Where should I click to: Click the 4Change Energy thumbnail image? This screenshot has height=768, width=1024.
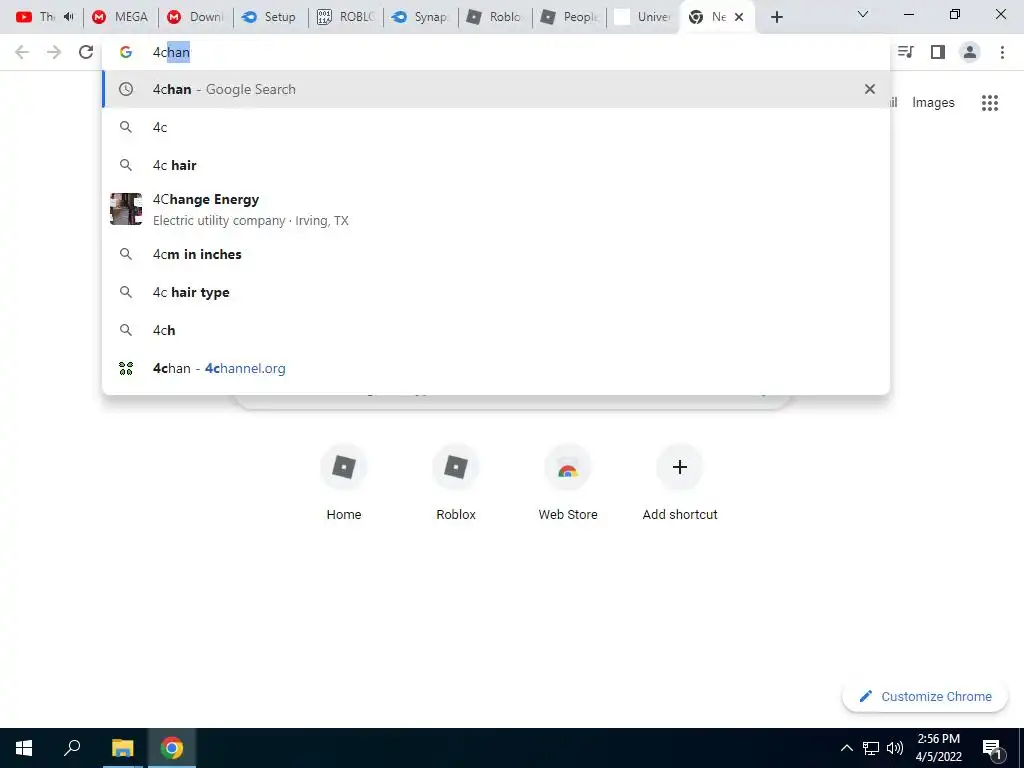126,209
